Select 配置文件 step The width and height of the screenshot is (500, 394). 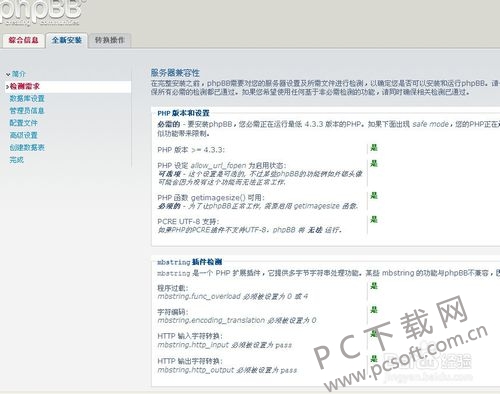(x=23, y=123)
